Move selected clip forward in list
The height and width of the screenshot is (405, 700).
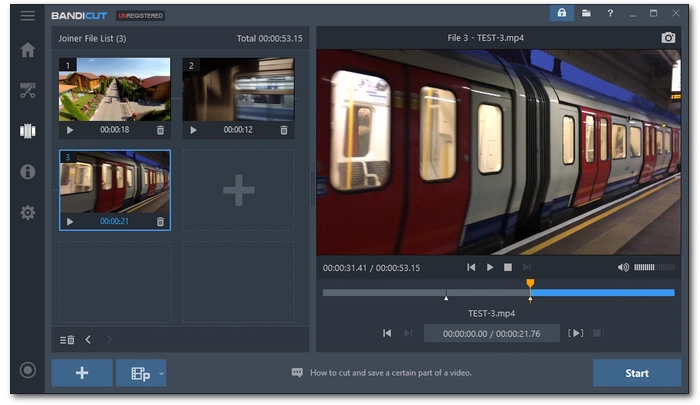tap(109, 340)
